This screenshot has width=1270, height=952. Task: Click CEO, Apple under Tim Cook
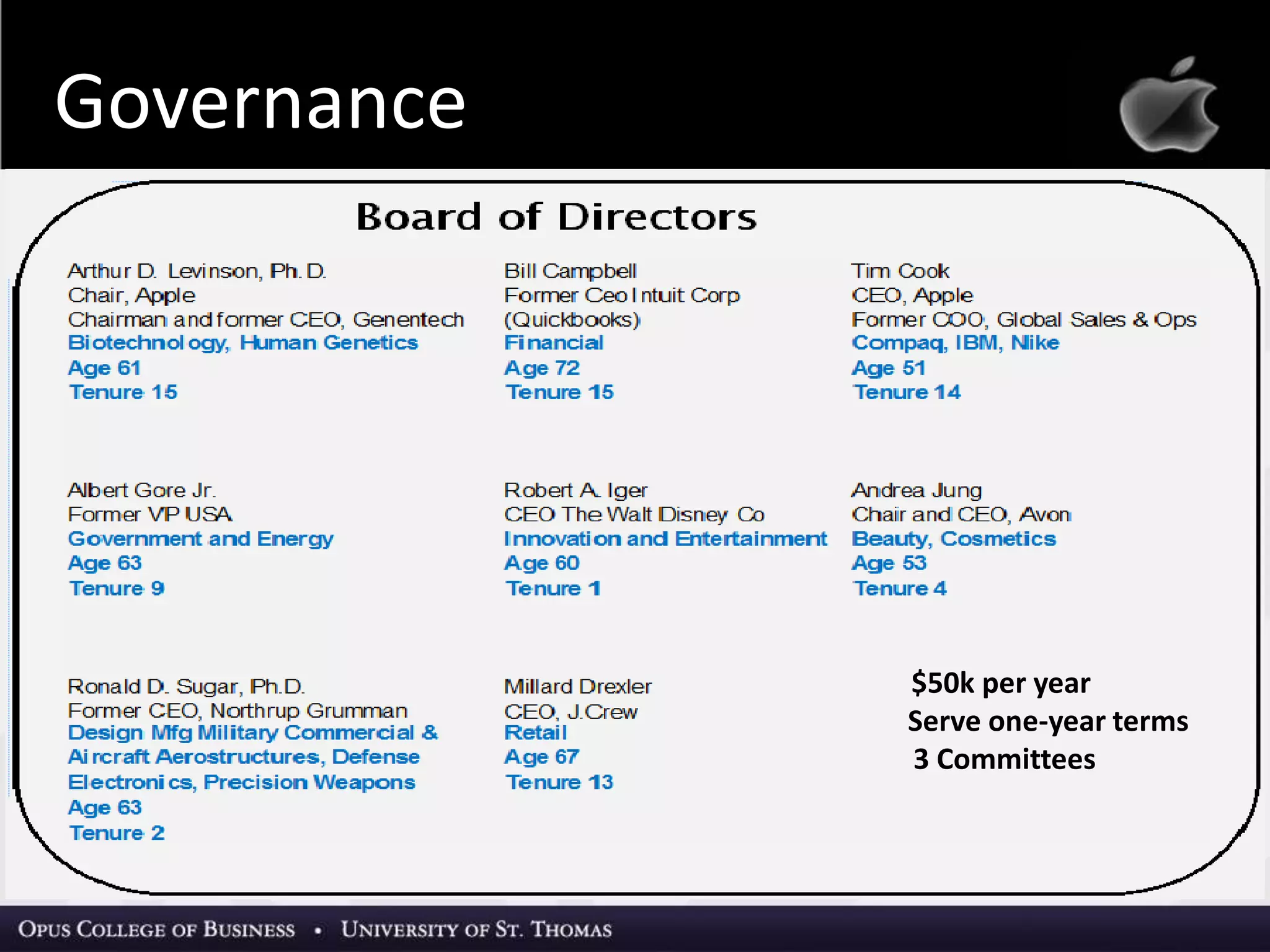click(x=912, y=296)
